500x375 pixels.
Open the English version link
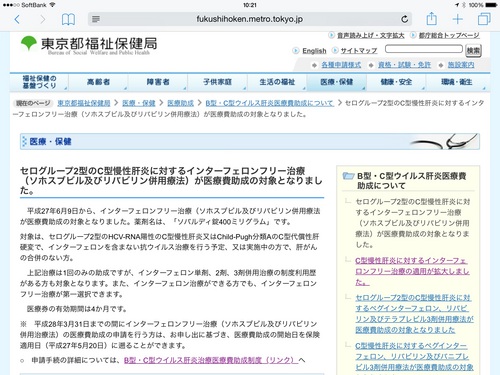pyautogui.click(x=314, y=51)
